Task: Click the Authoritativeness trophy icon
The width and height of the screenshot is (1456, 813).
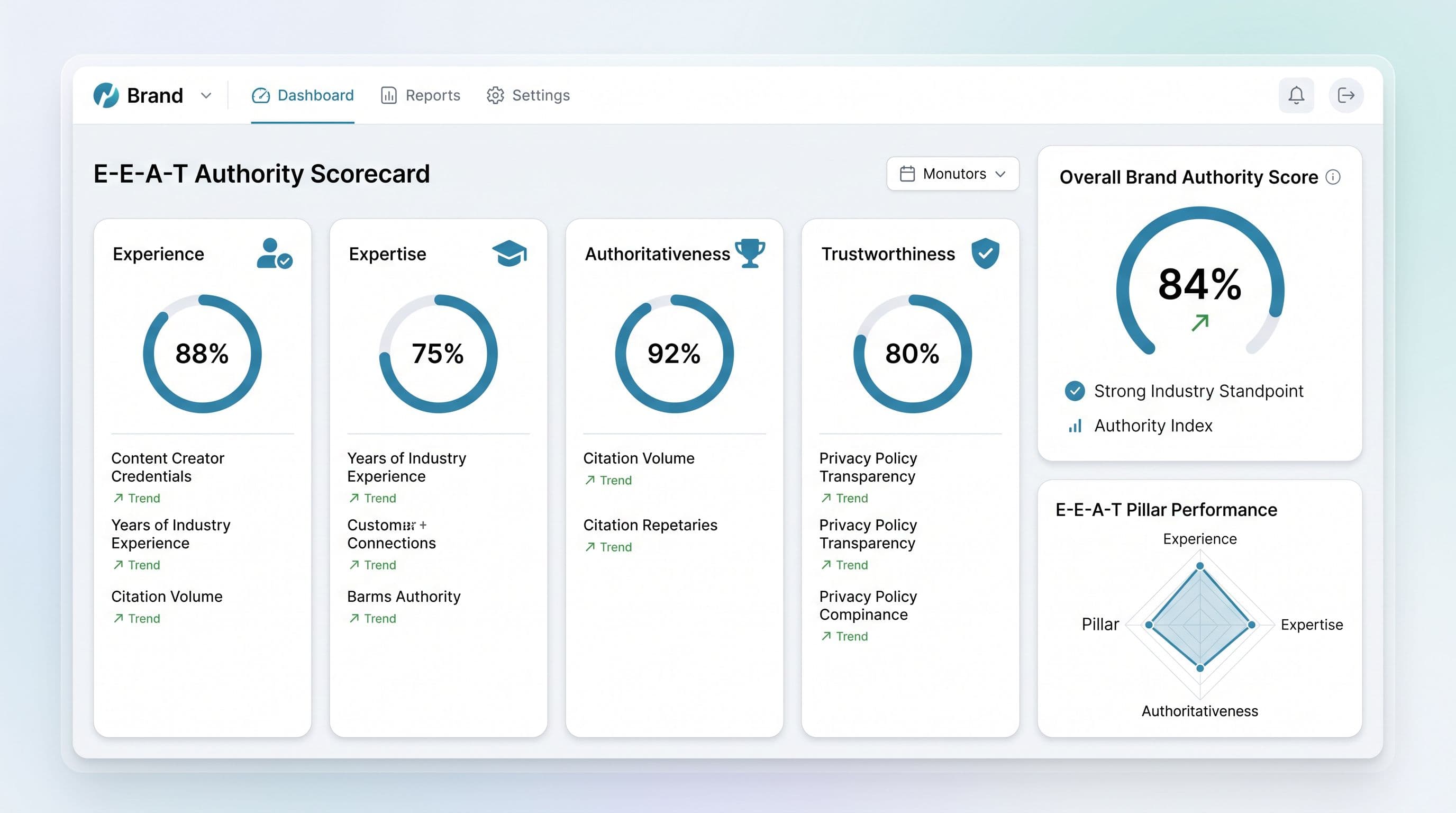Action: coord(750,254)
